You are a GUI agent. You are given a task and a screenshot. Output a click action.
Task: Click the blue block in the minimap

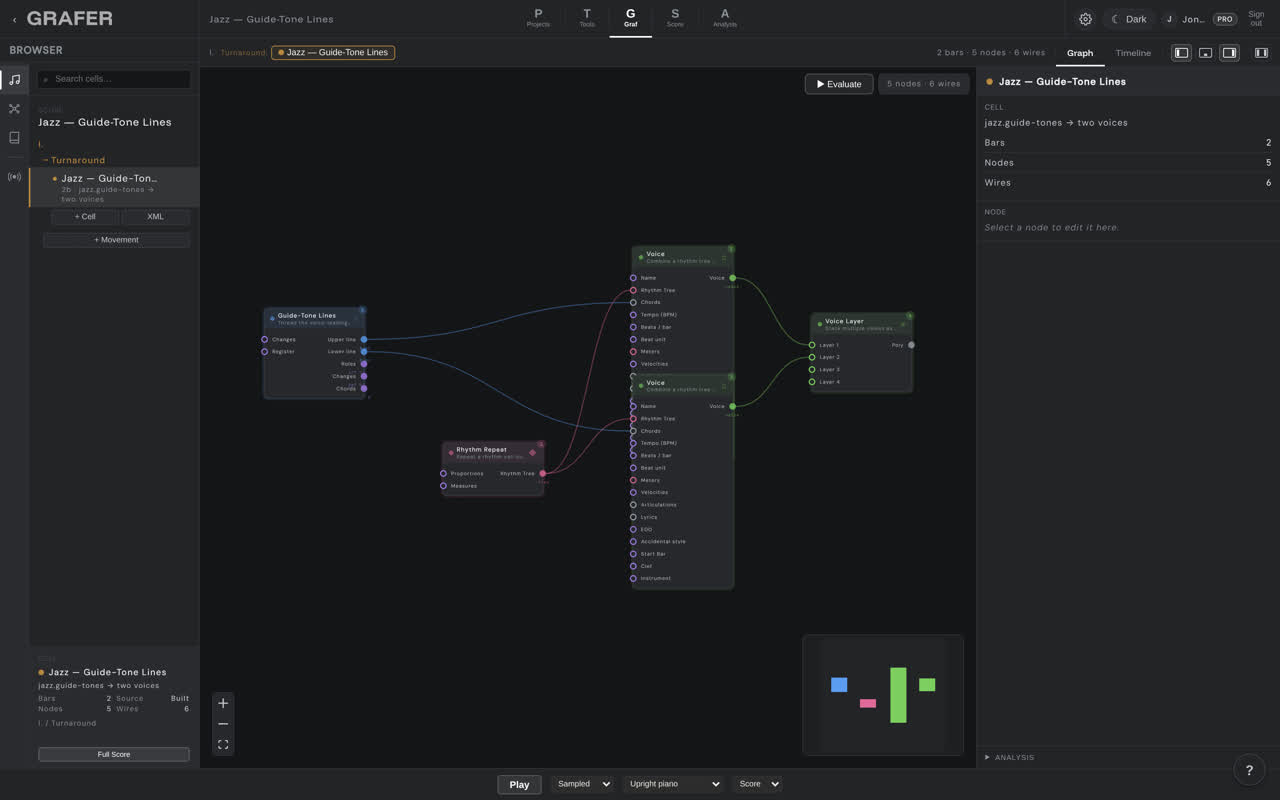click(x=839, y=685)
